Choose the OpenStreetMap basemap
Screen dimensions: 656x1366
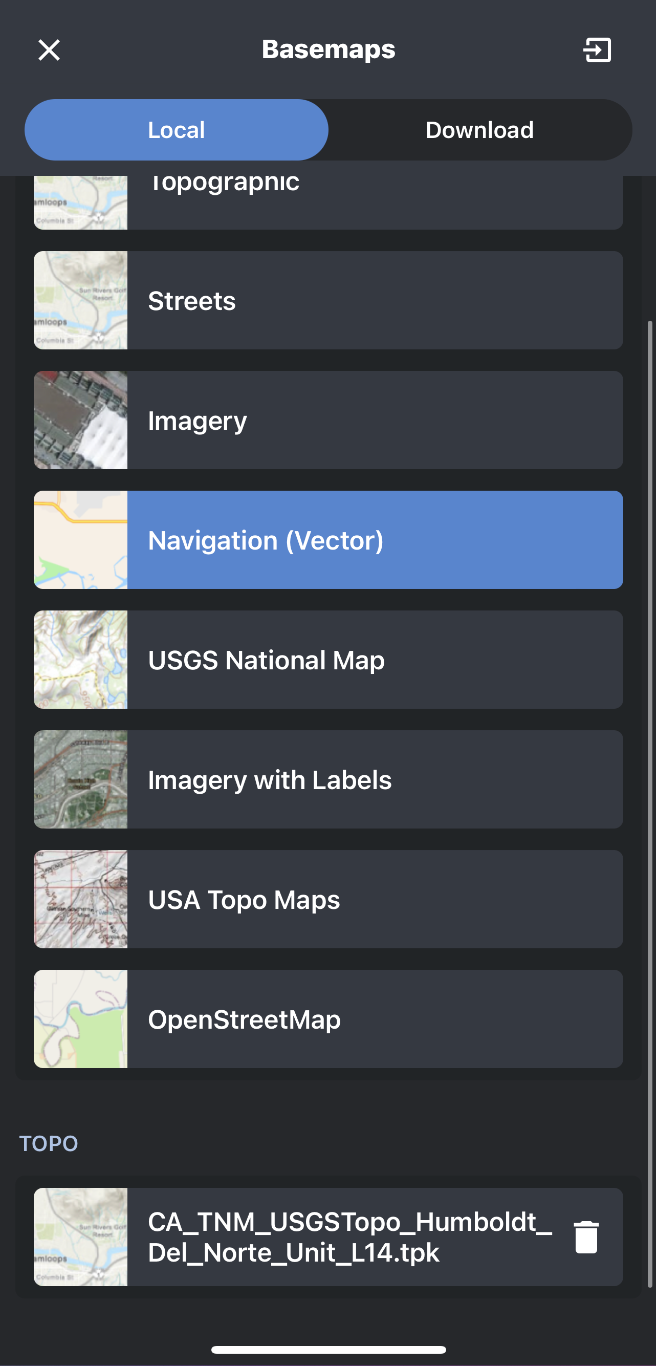(x=374, y=1020)
